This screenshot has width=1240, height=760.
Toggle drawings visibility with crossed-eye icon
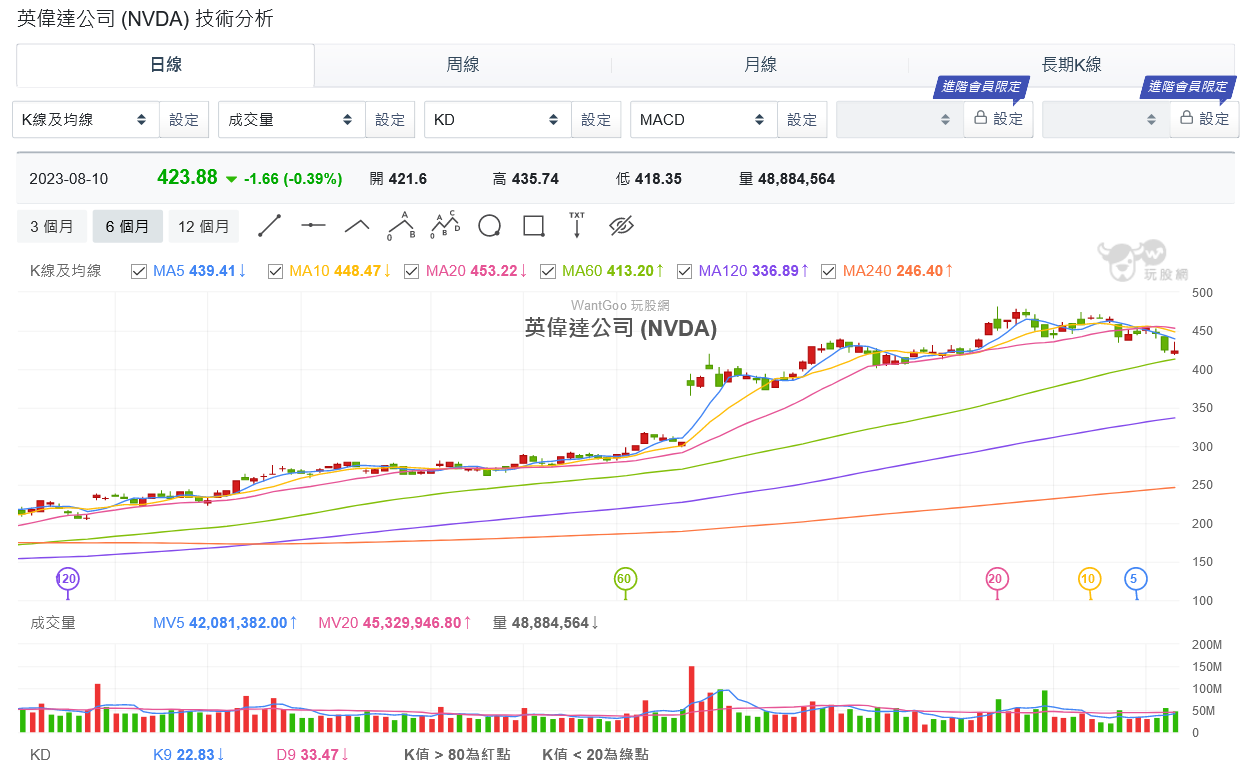pos(621,226)
